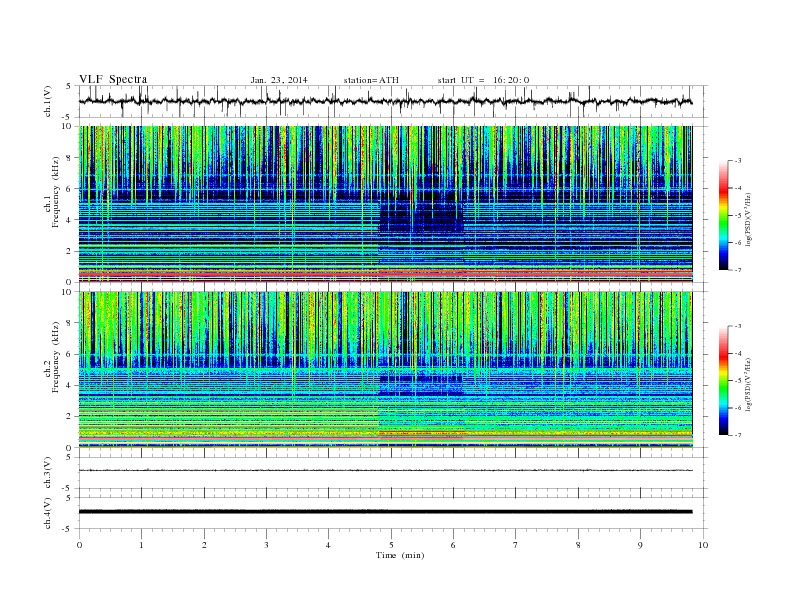Click the "ch.3(V)" axis label
792x612 pixels.
pos(47,473)
